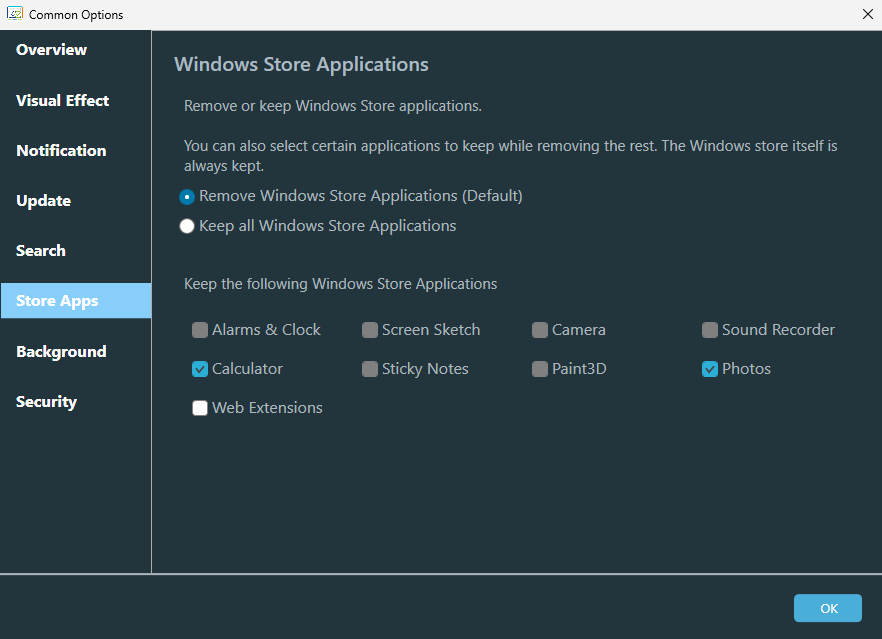Click the Common Options window icon
882x639 pixels.
click(15, 14)
